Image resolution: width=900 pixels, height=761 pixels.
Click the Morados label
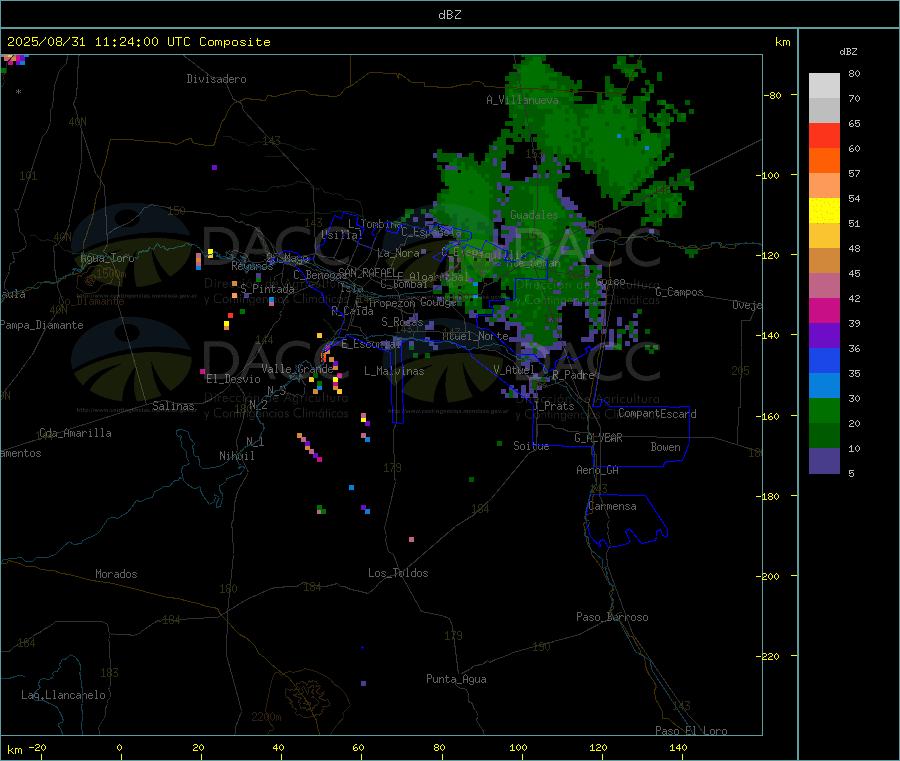[116, 574]
